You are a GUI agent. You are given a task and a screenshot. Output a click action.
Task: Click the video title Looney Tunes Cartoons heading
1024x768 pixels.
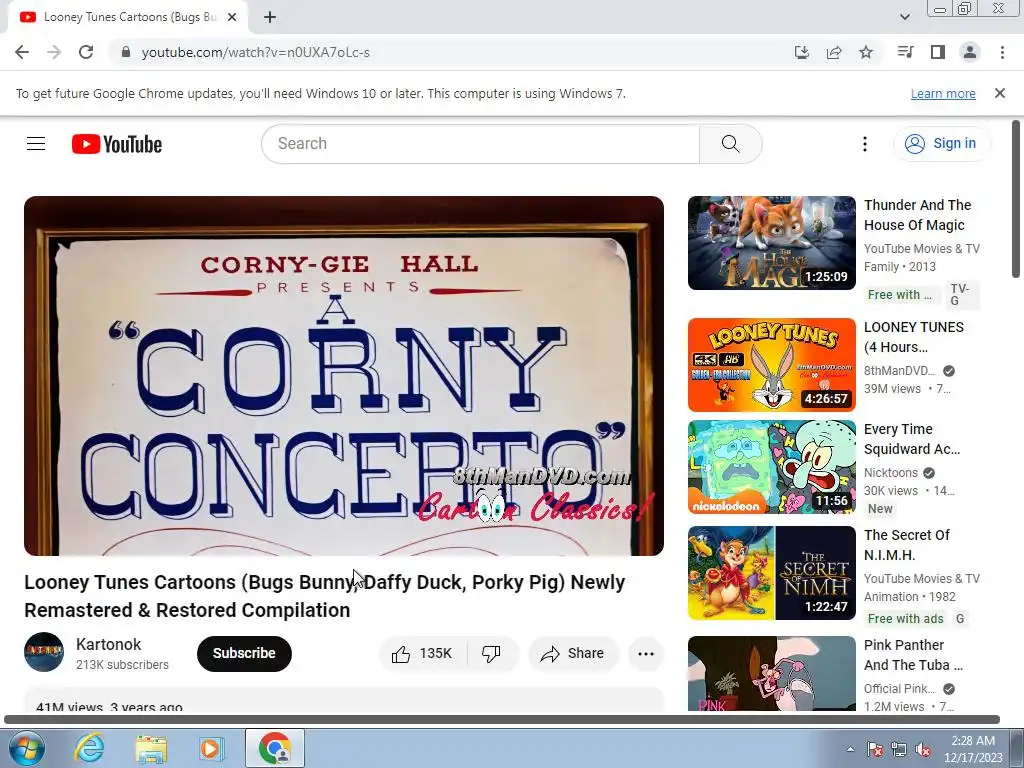[x=325, y=596]
